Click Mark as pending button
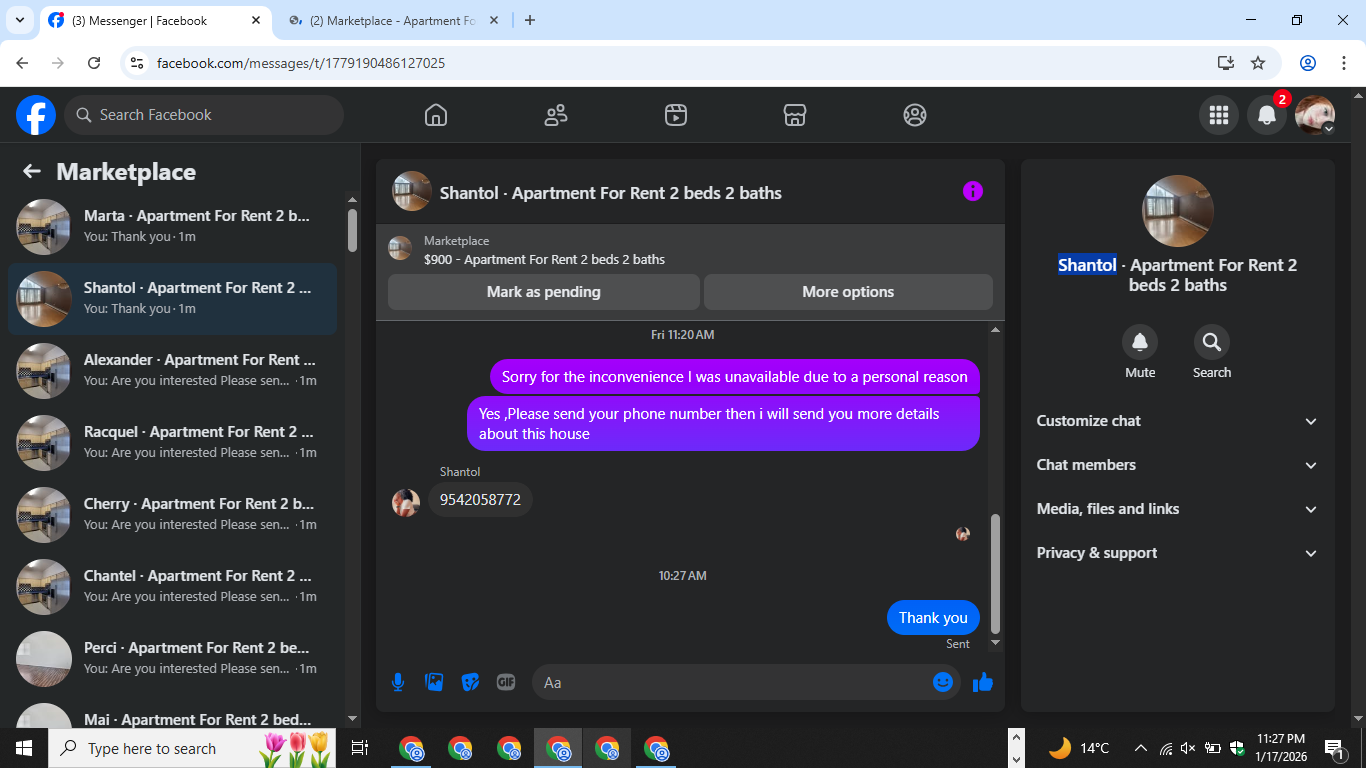Viewport: 1366px width, 768px height. (544, 292)
